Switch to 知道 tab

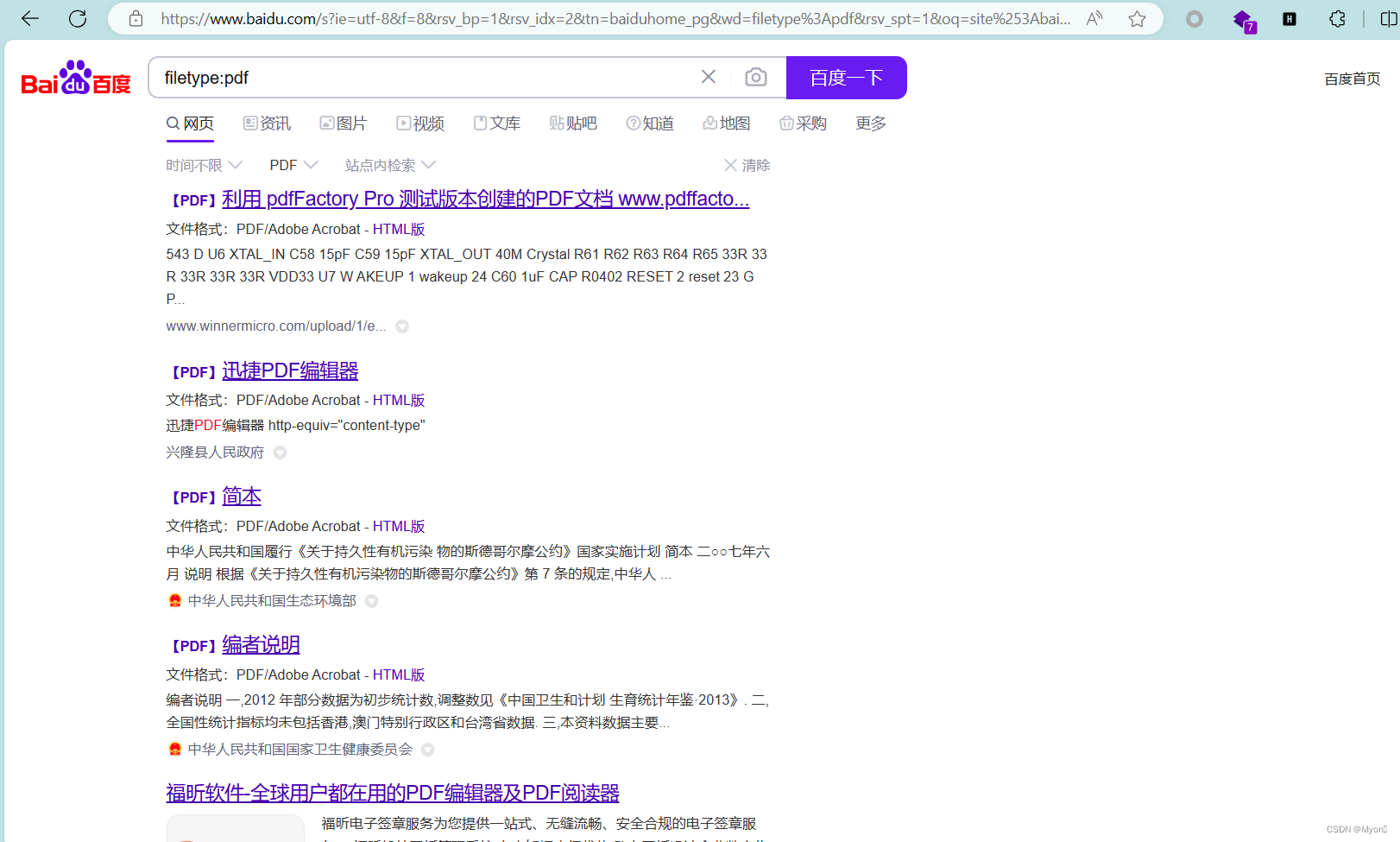(650, 123)
